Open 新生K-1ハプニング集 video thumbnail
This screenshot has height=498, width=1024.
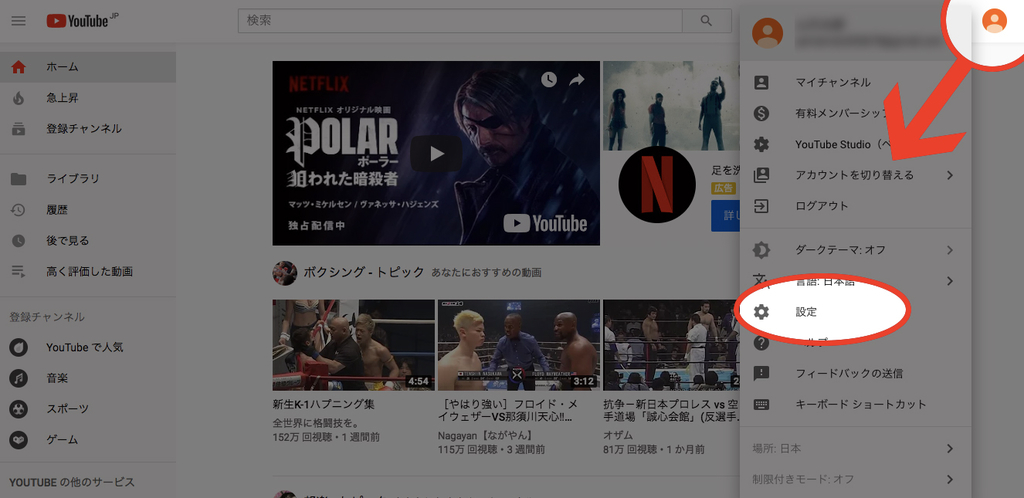[x=353, y=345]
